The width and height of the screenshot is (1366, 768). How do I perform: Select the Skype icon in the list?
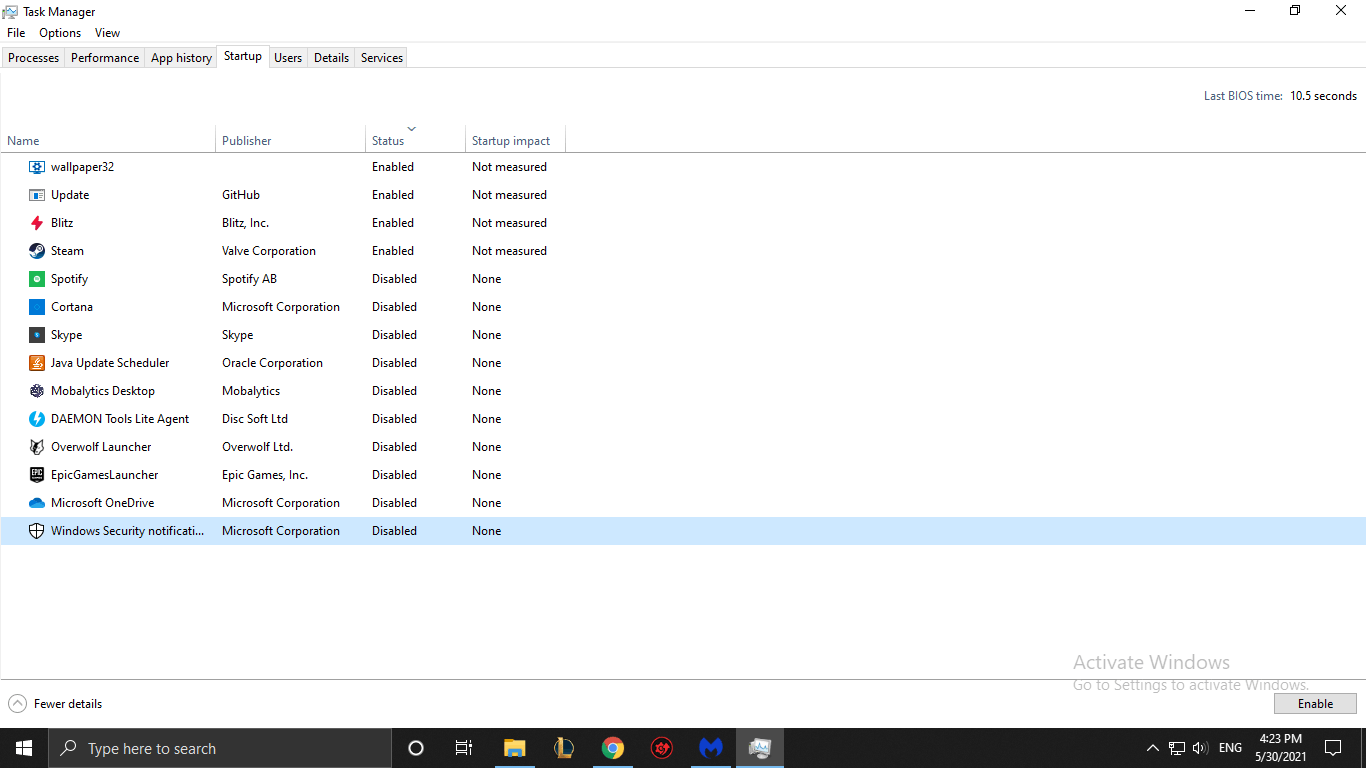click(x=36, y=334)
